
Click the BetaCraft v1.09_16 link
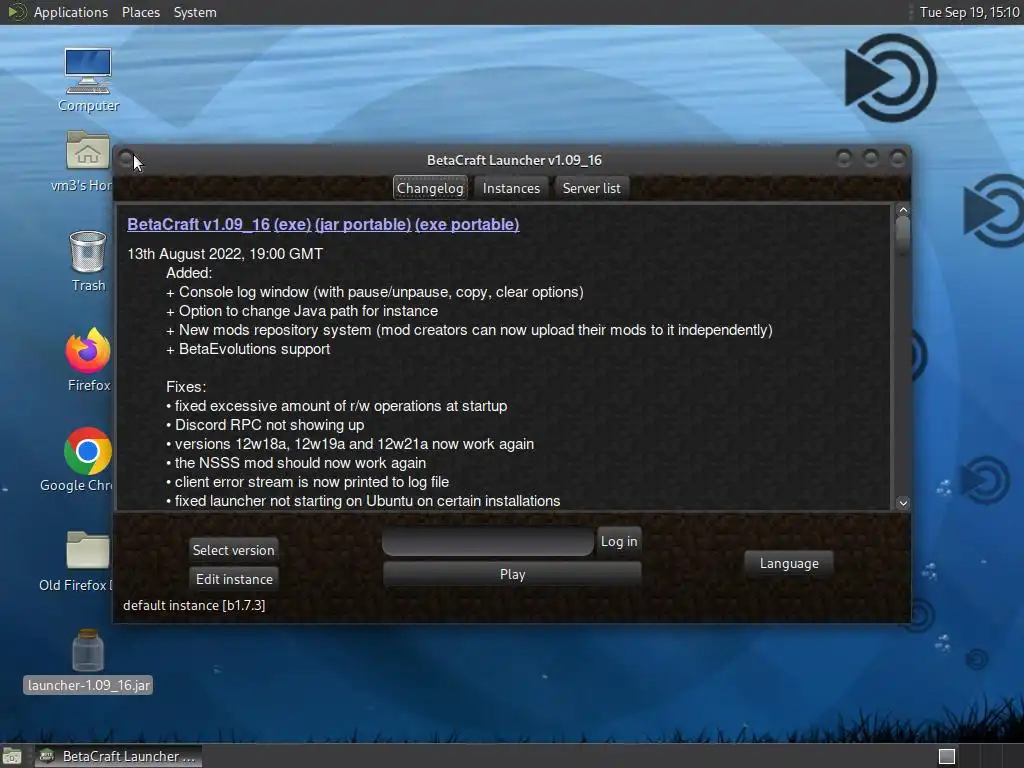pyautogui.click(x=199, y=224)
